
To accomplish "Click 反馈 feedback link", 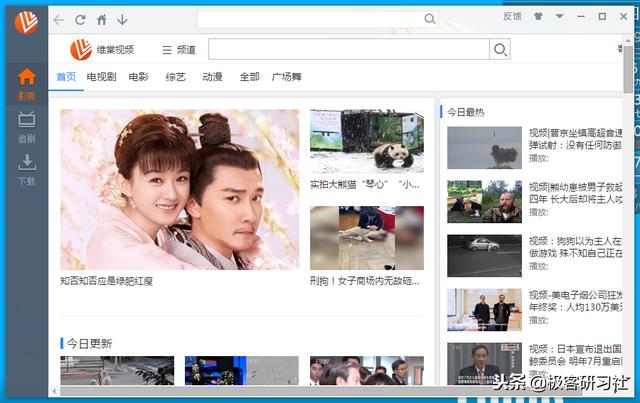I will [x=512, y=16].
